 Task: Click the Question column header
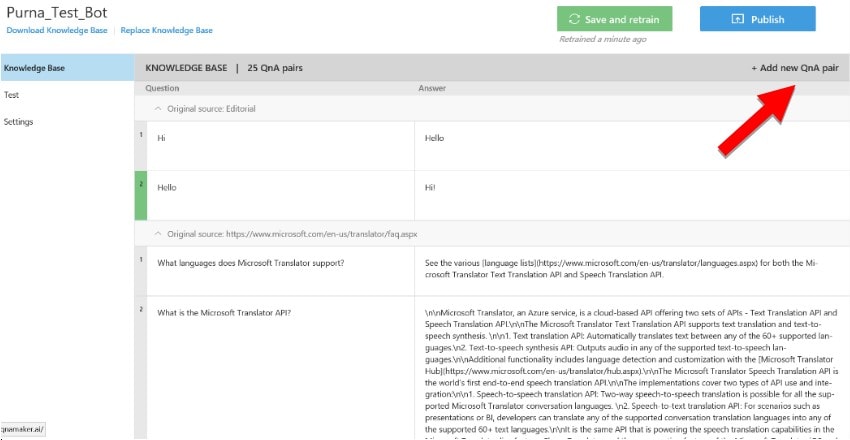(163, 89)
